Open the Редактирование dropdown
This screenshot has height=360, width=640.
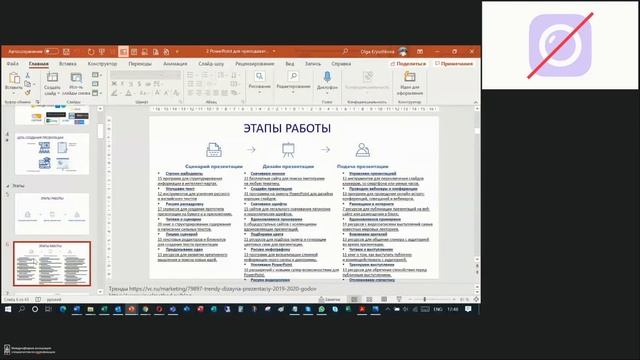[x=293, y=83]
